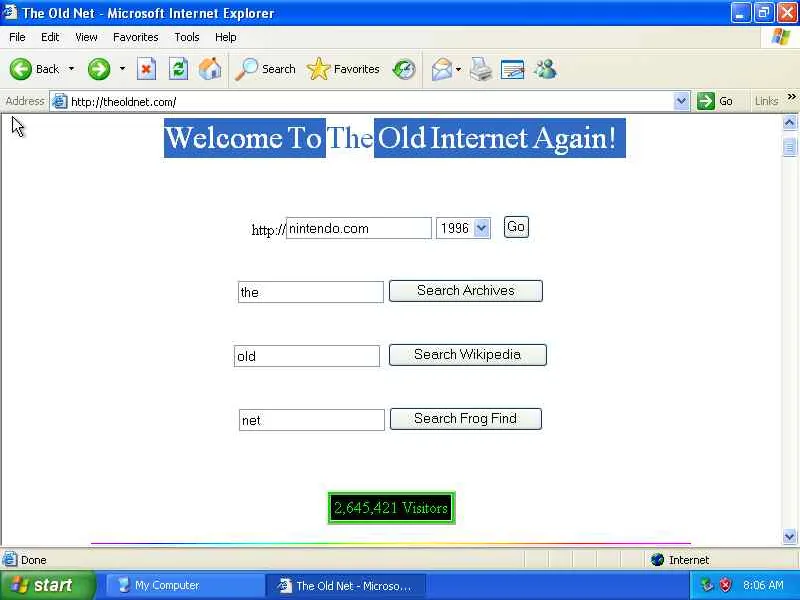
Task: Open the Edit menu
Action: (x=50, y=37)
